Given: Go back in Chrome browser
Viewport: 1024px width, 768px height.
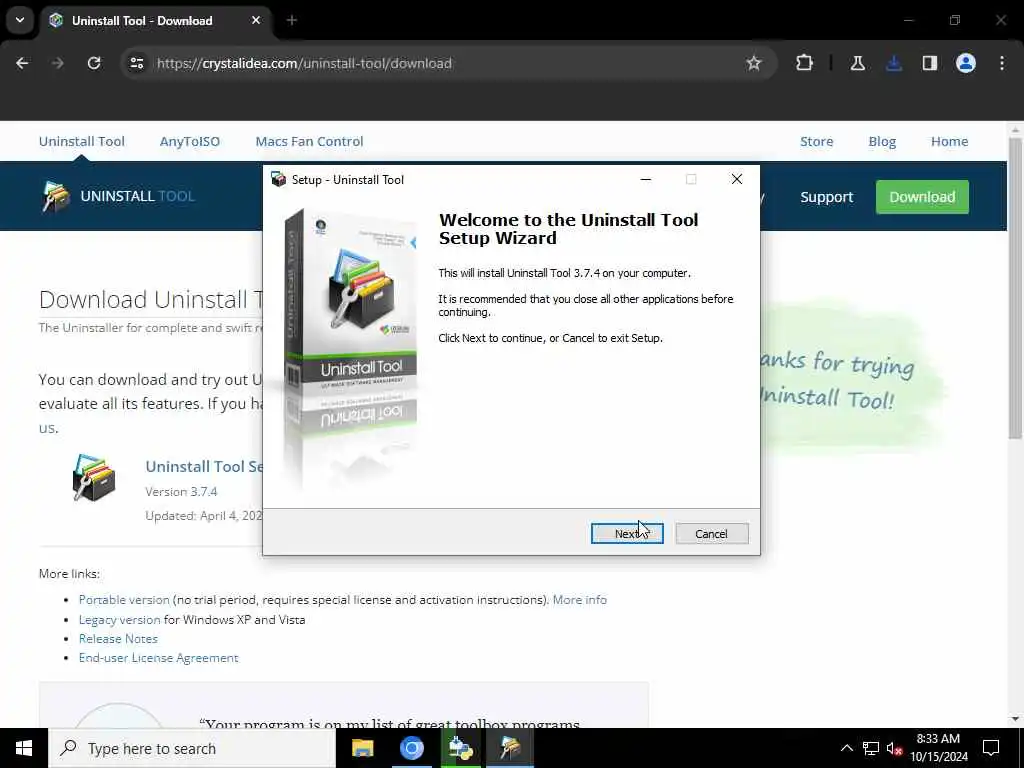Looking at the screenshot, I should [x=22, y=63].
